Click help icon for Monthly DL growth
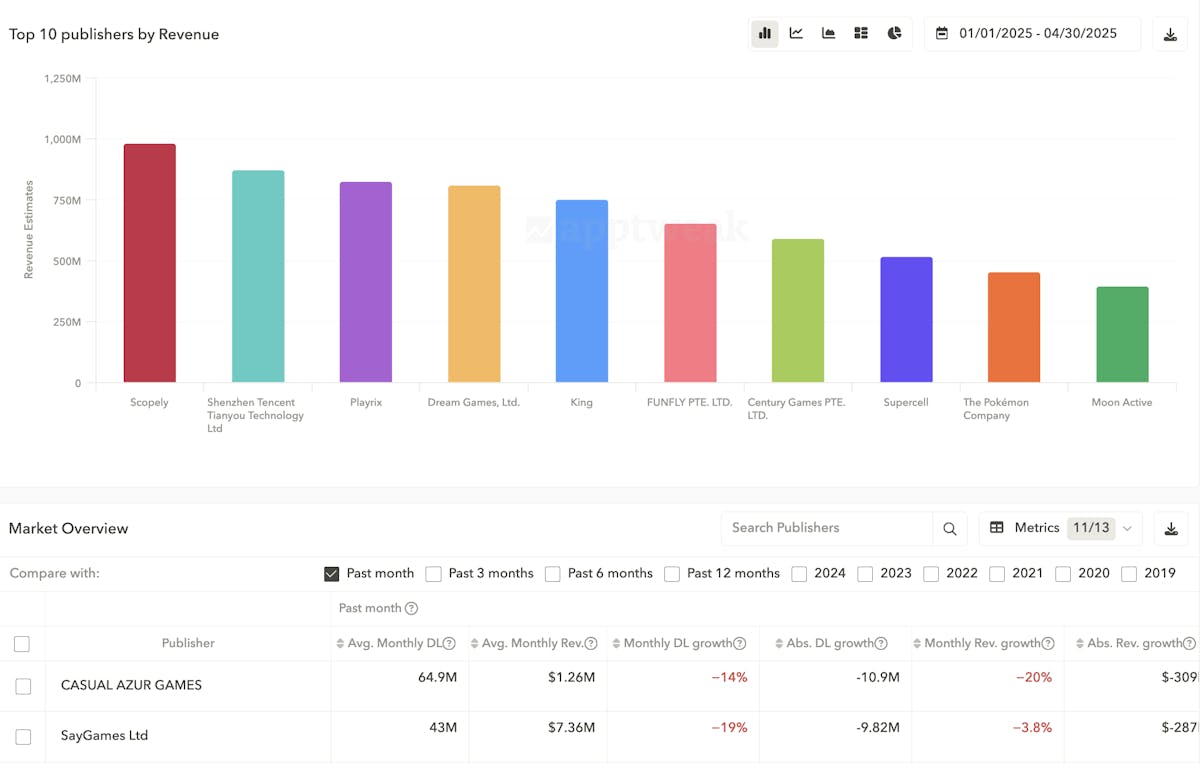Screen dimensions: 1200x764 (740, 643)
